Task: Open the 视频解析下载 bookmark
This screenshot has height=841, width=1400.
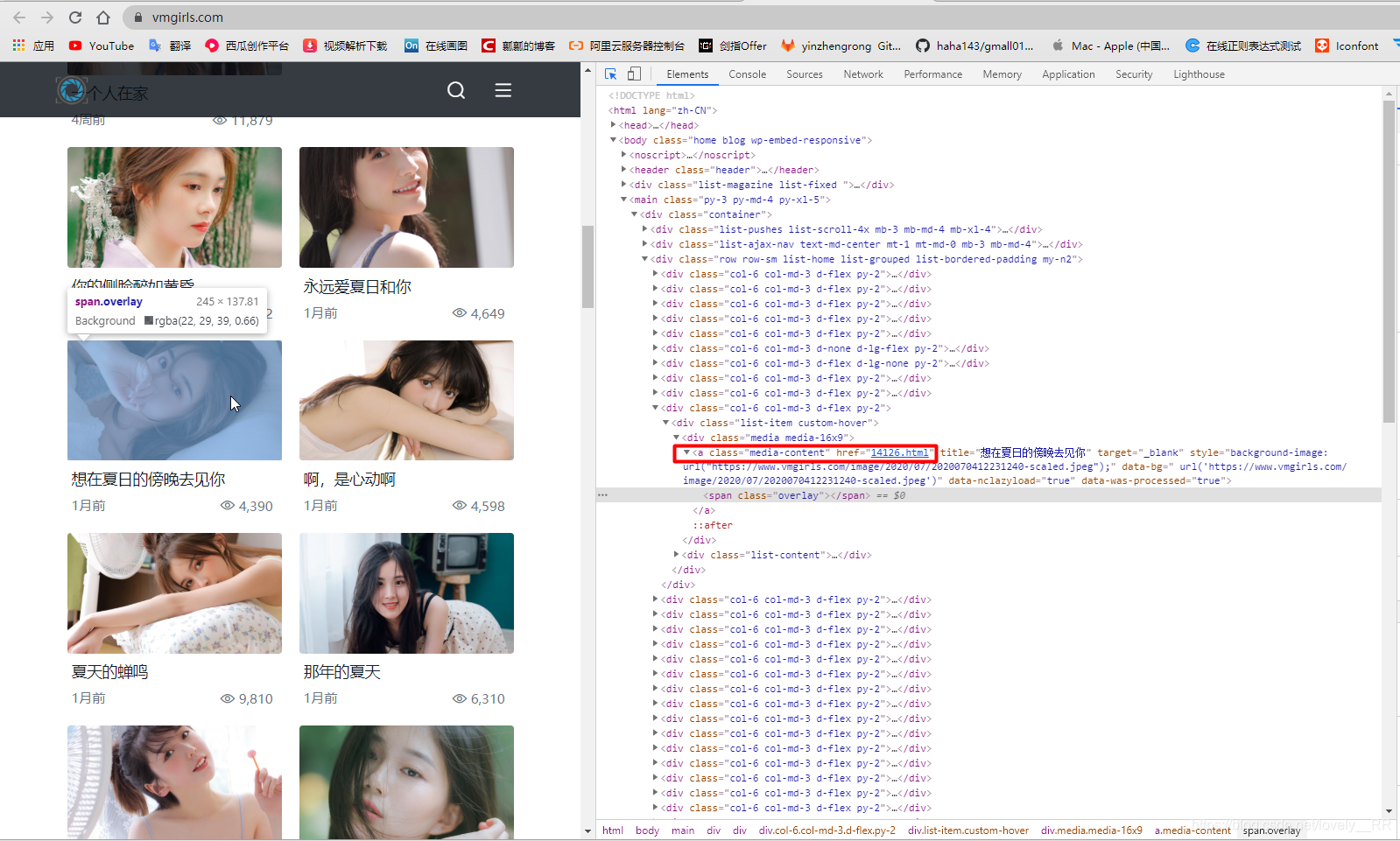Action: tap(345, 46)
